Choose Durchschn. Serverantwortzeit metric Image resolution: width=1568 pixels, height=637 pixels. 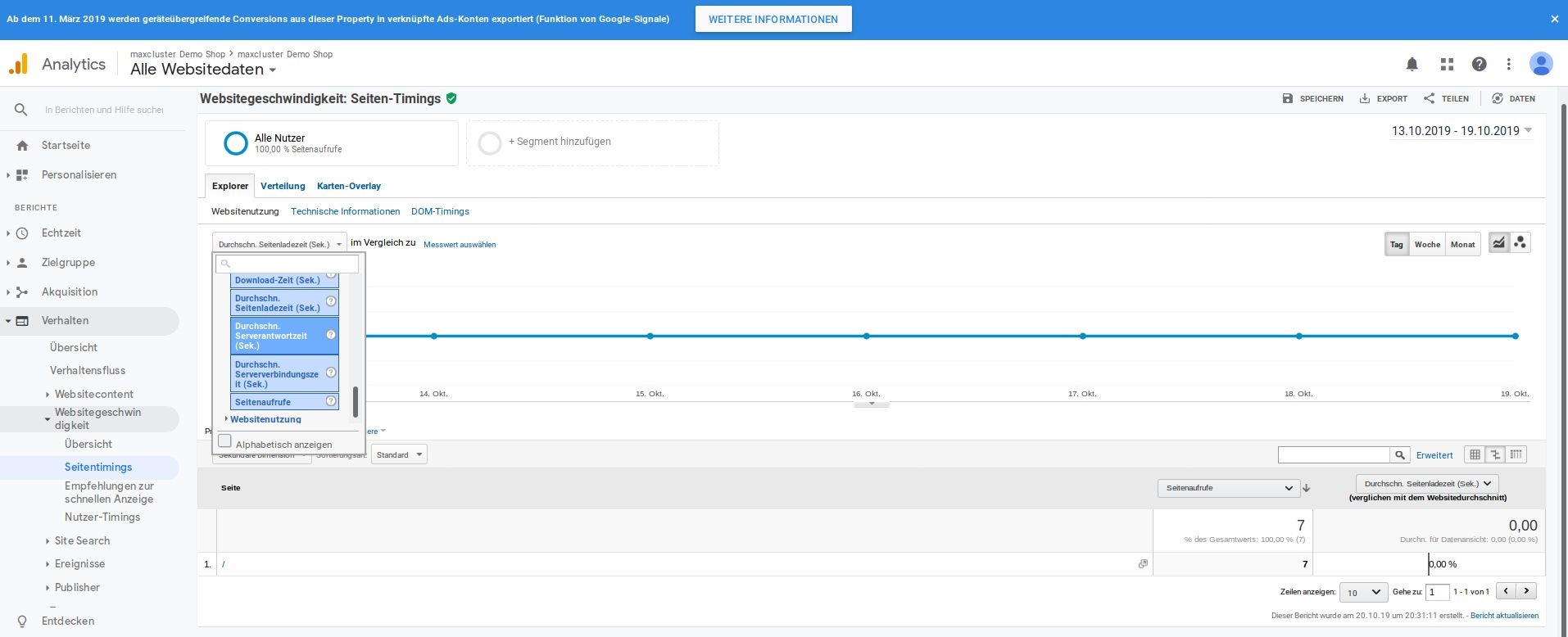click(x=284, y=336)
